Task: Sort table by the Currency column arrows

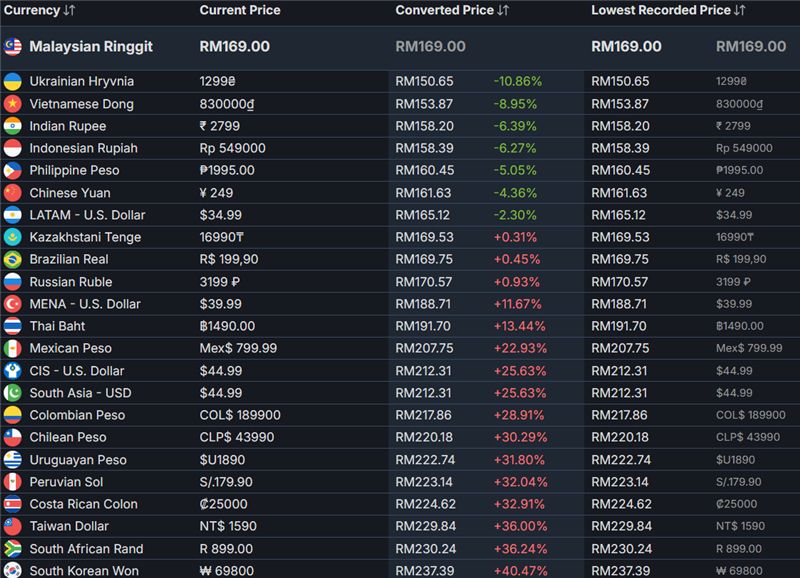Action: click(69, 10)
